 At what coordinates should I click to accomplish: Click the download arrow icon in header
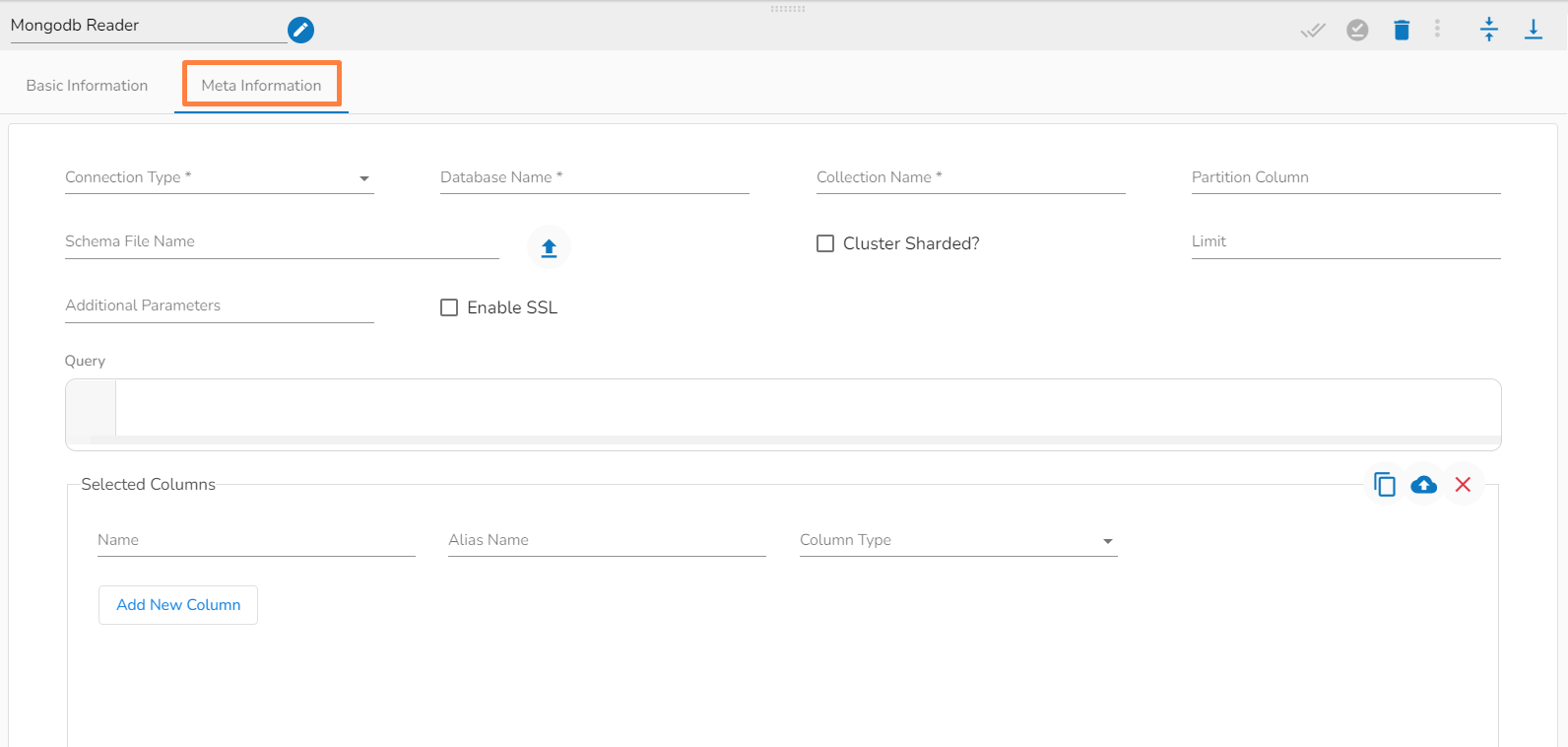1533,29
